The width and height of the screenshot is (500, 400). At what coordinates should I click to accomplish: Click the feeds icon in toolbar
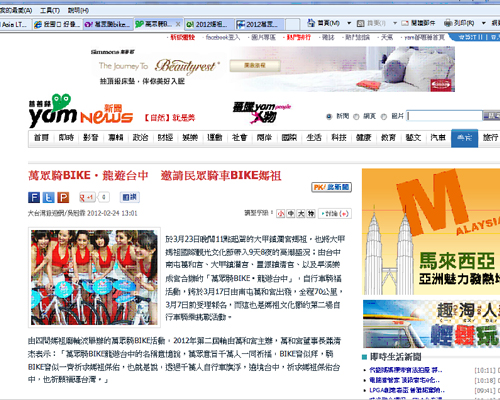pyautogui.click(x=360, y=23)
